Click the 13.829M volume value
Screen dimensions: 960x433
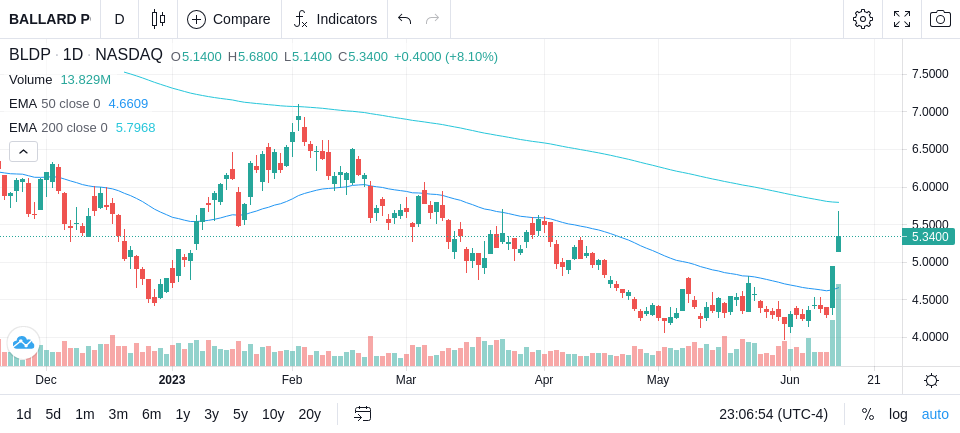tap(86, 80)
